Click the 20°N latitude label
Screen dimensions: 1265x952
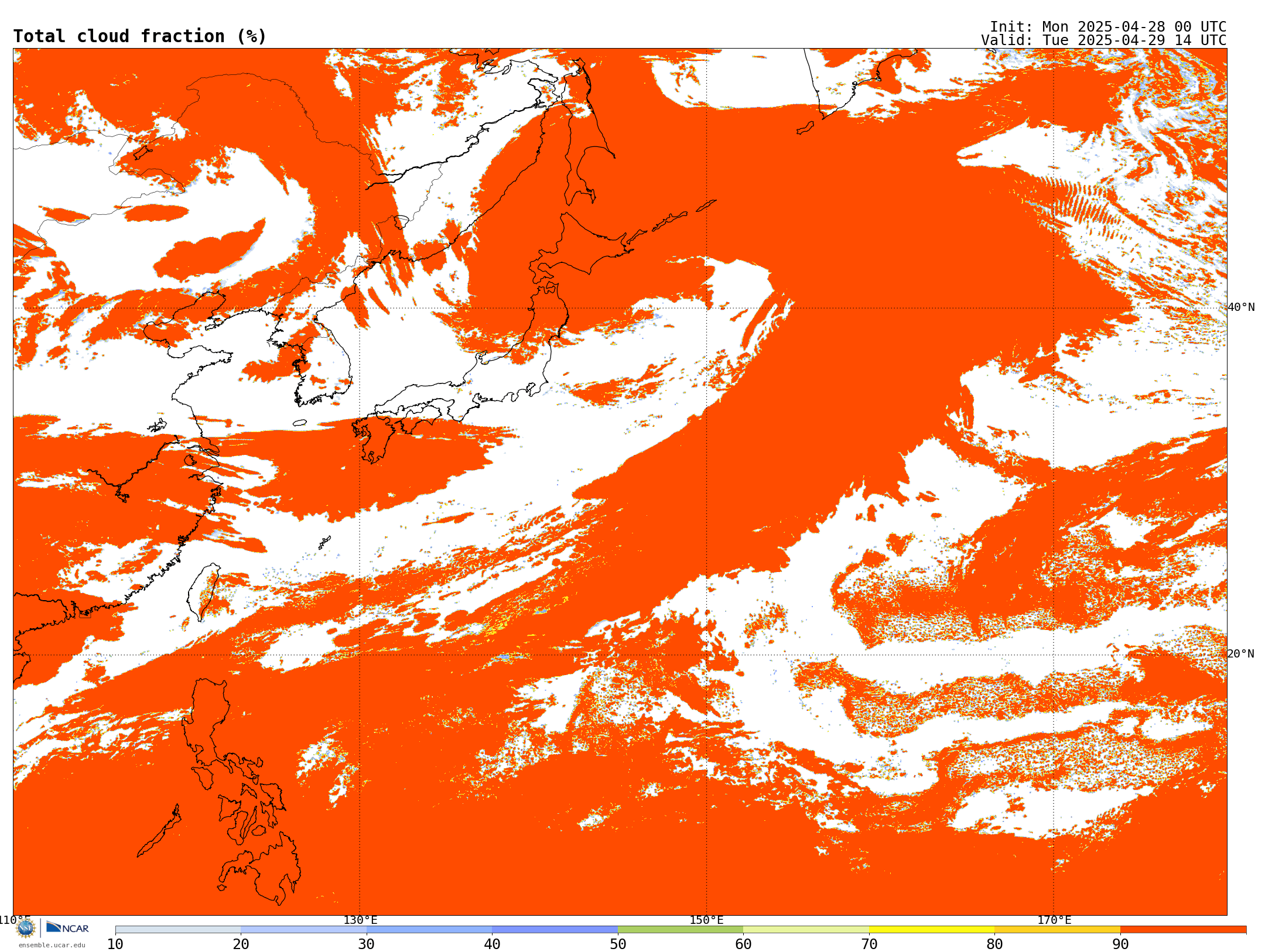tap(1241, 654)
